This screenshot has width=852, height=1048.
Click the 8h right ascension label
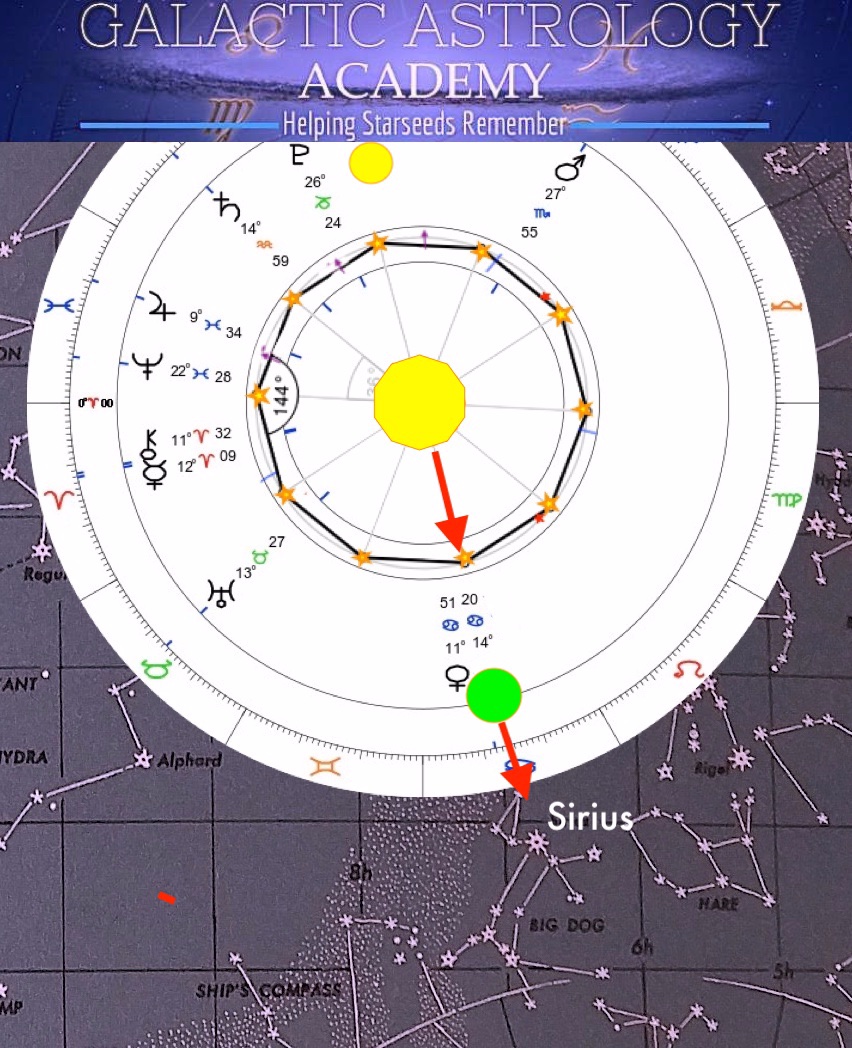click(360, 872)
